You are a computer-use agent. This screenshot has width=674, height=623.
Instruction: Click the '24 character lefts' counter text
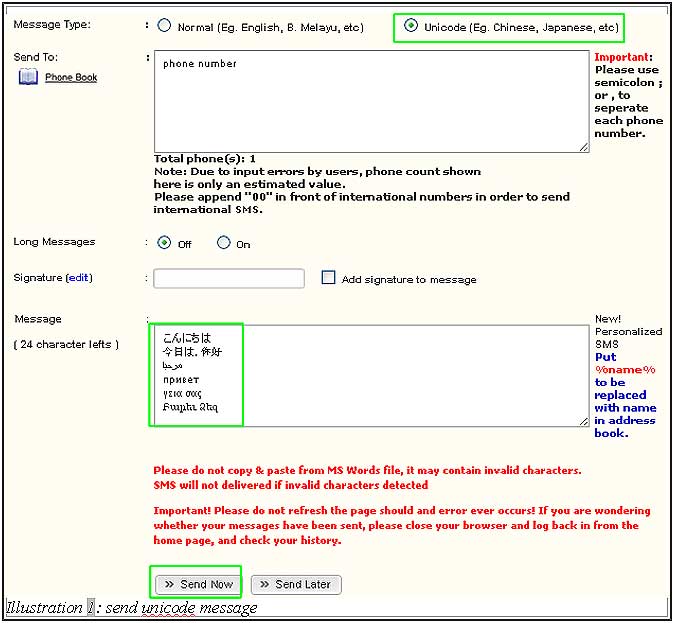66,344
